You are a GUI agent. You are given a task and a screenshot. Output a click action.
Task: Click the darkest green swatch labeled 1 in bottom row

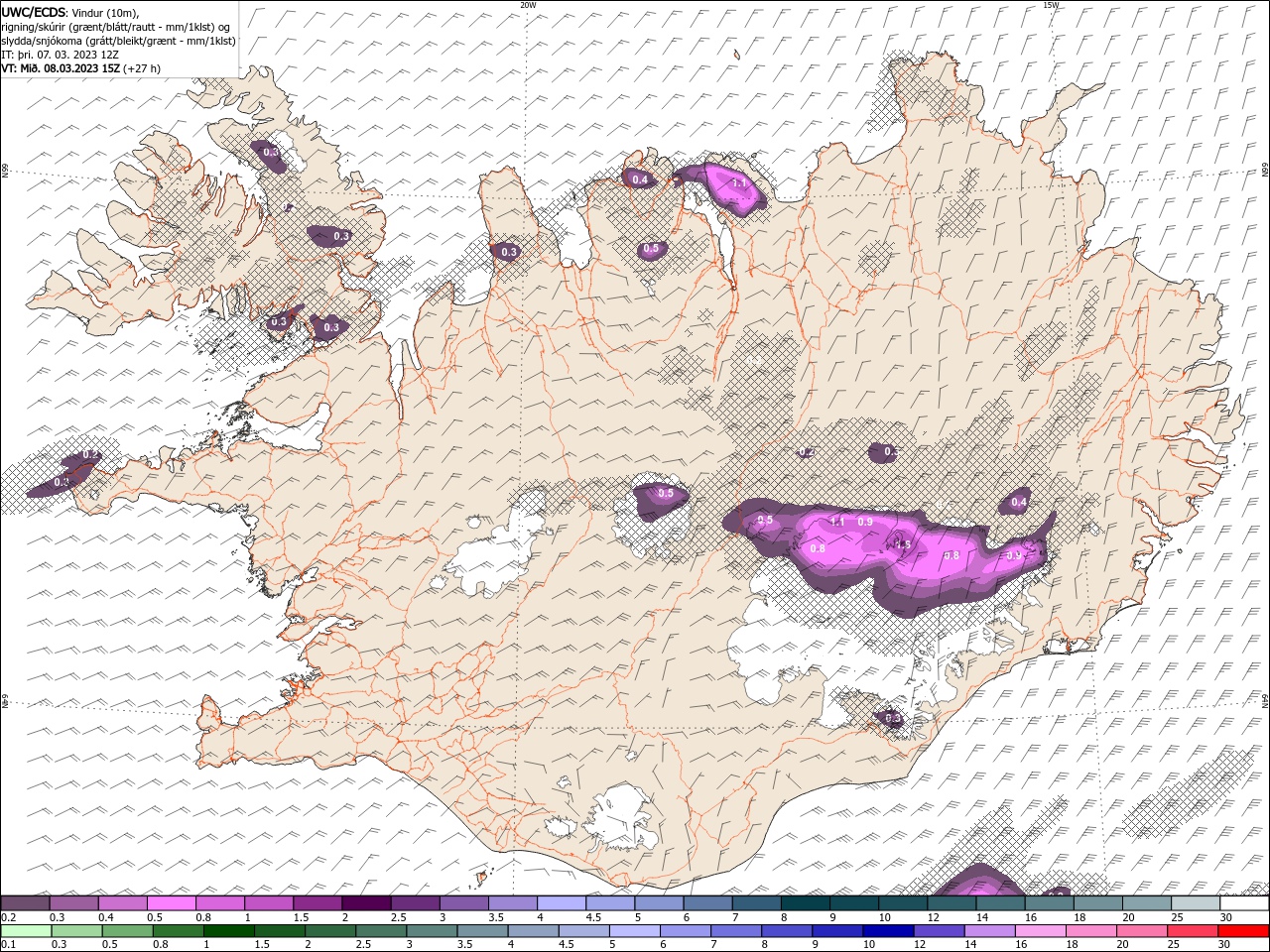(228, 931)
